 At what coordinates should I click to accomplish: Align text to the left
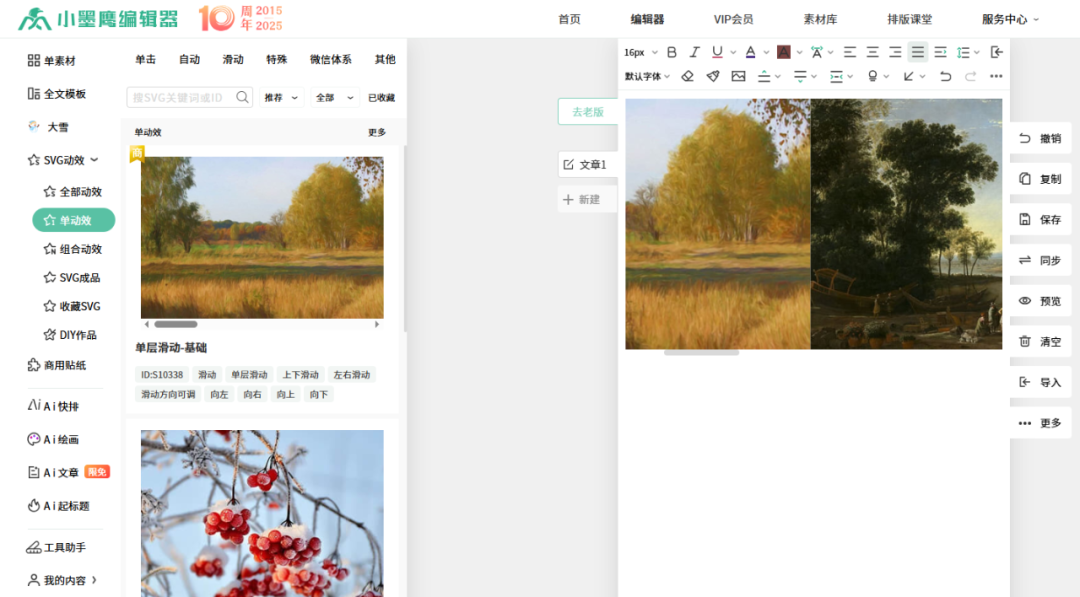(x=850, y=52)
